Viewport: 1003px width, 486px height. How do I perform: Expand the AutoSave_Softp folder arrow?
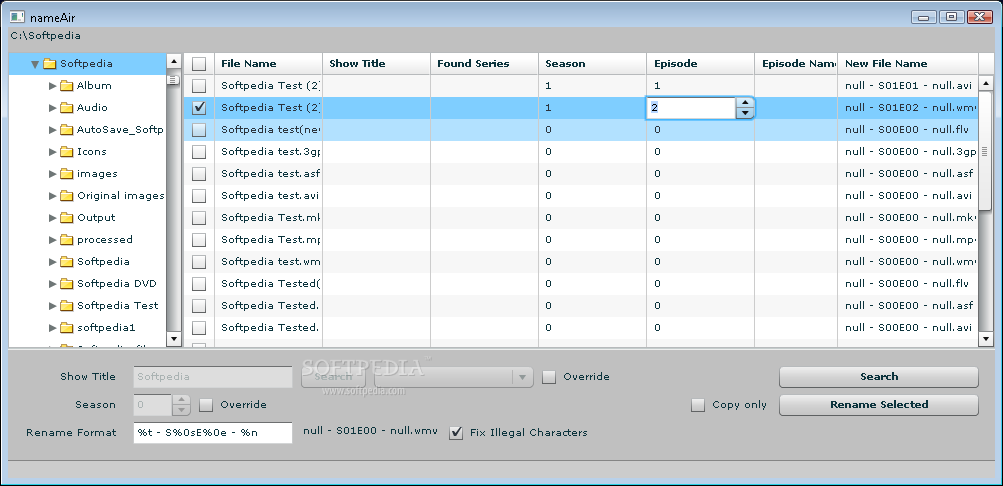[52, 130]
